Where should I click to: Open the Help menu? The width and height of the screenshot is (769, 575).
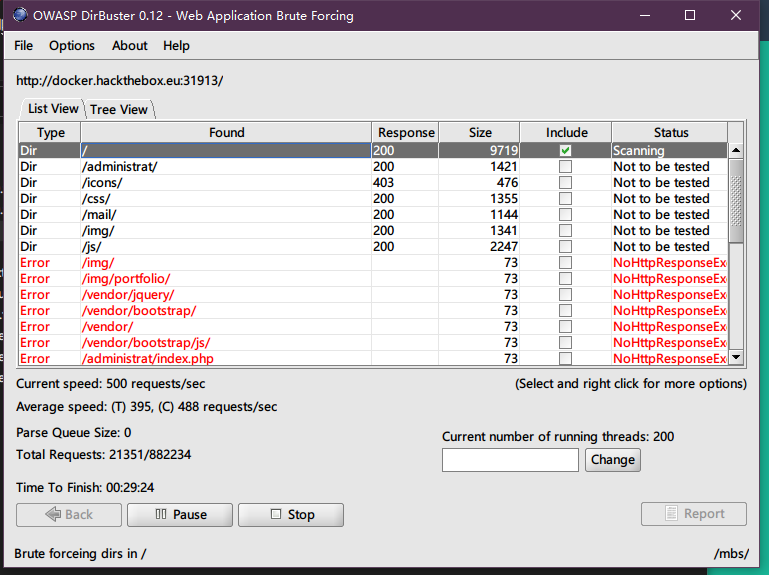[x=176, y=46]
